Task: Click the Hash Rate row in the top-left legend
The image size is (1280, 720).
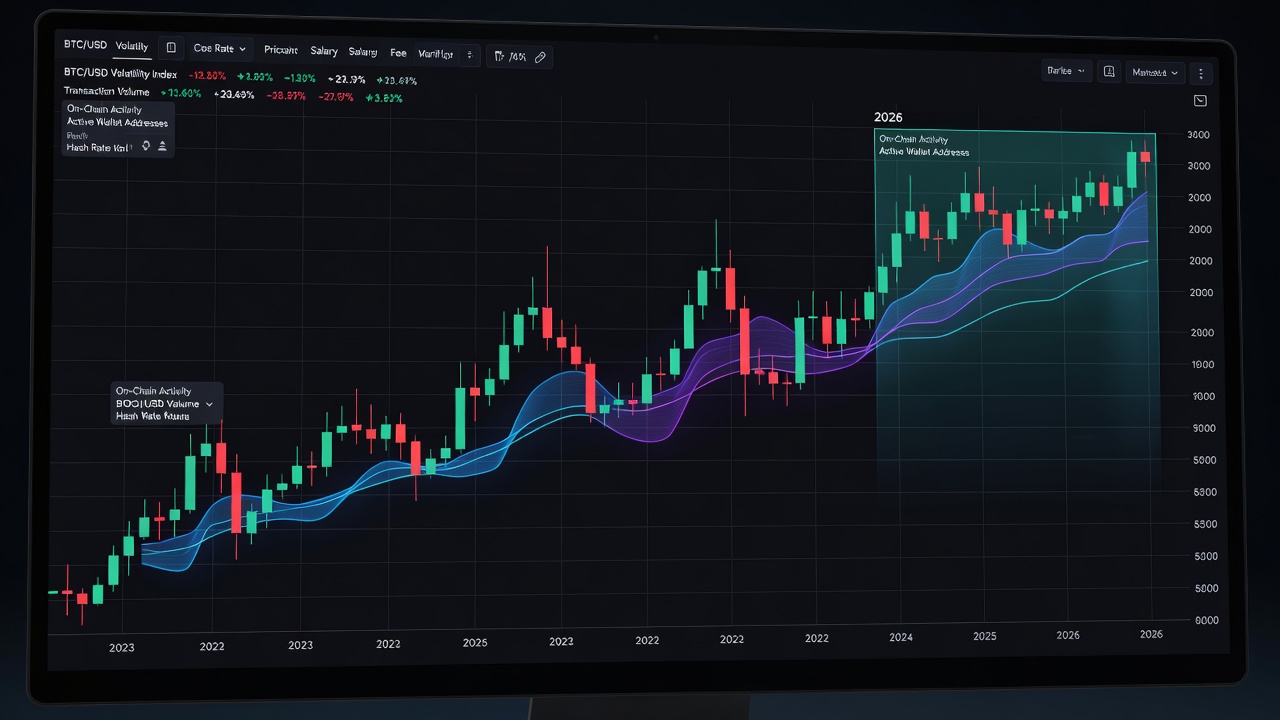Action: 98,147
